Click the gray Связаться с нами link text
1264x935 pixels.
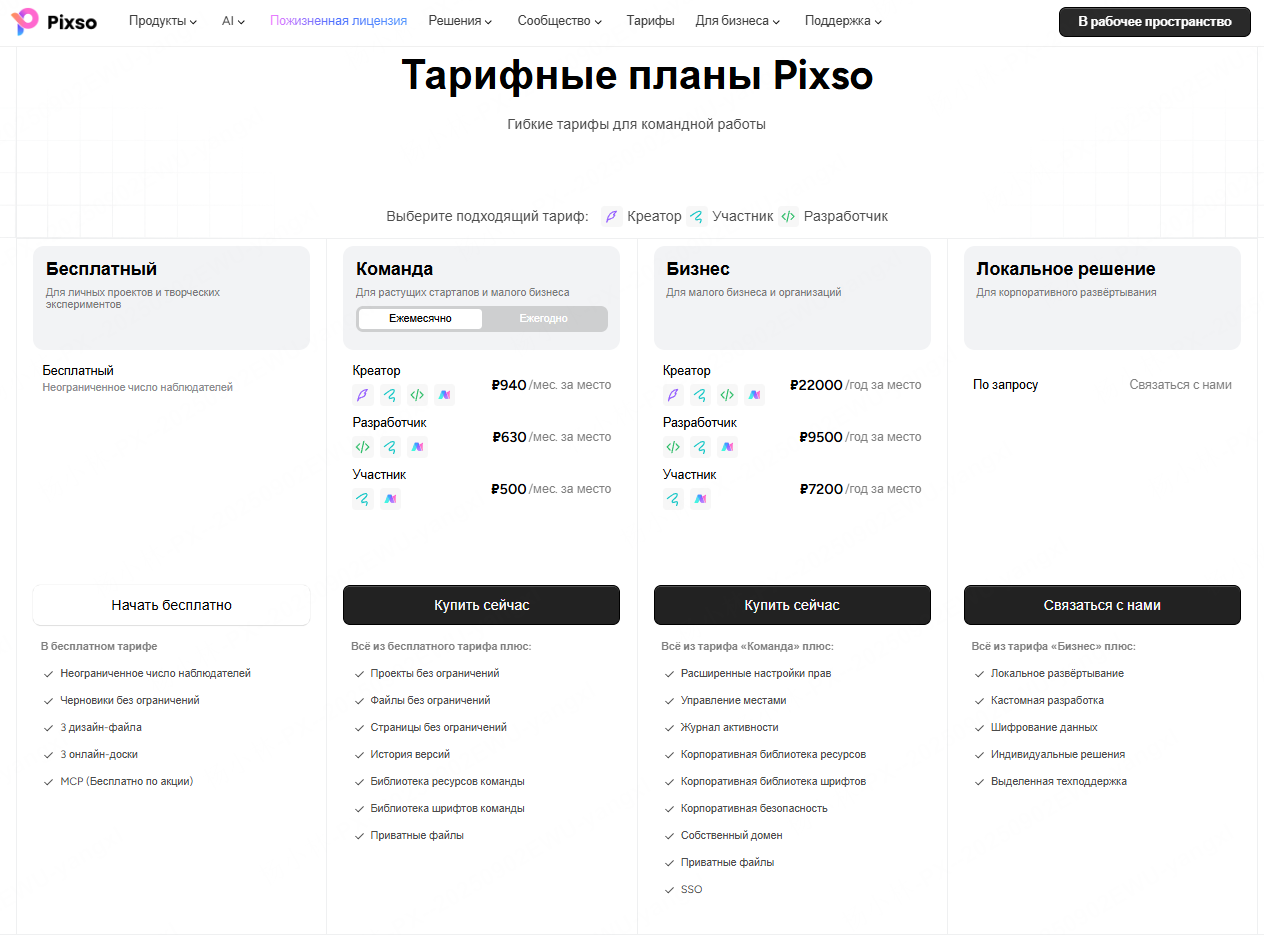click(x=1181, y=385)
